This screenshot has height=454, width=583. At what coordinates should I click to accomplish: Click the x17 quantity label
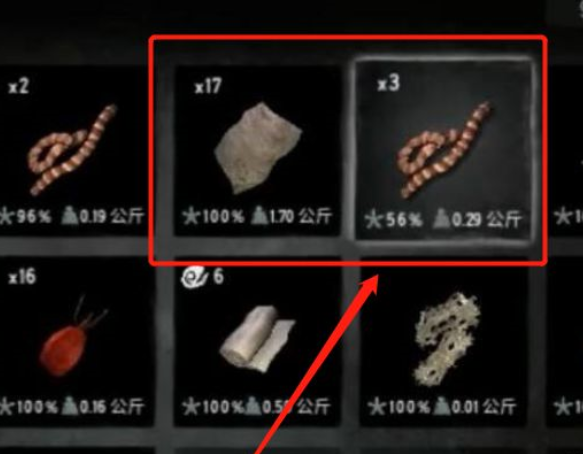click(208, 86)
